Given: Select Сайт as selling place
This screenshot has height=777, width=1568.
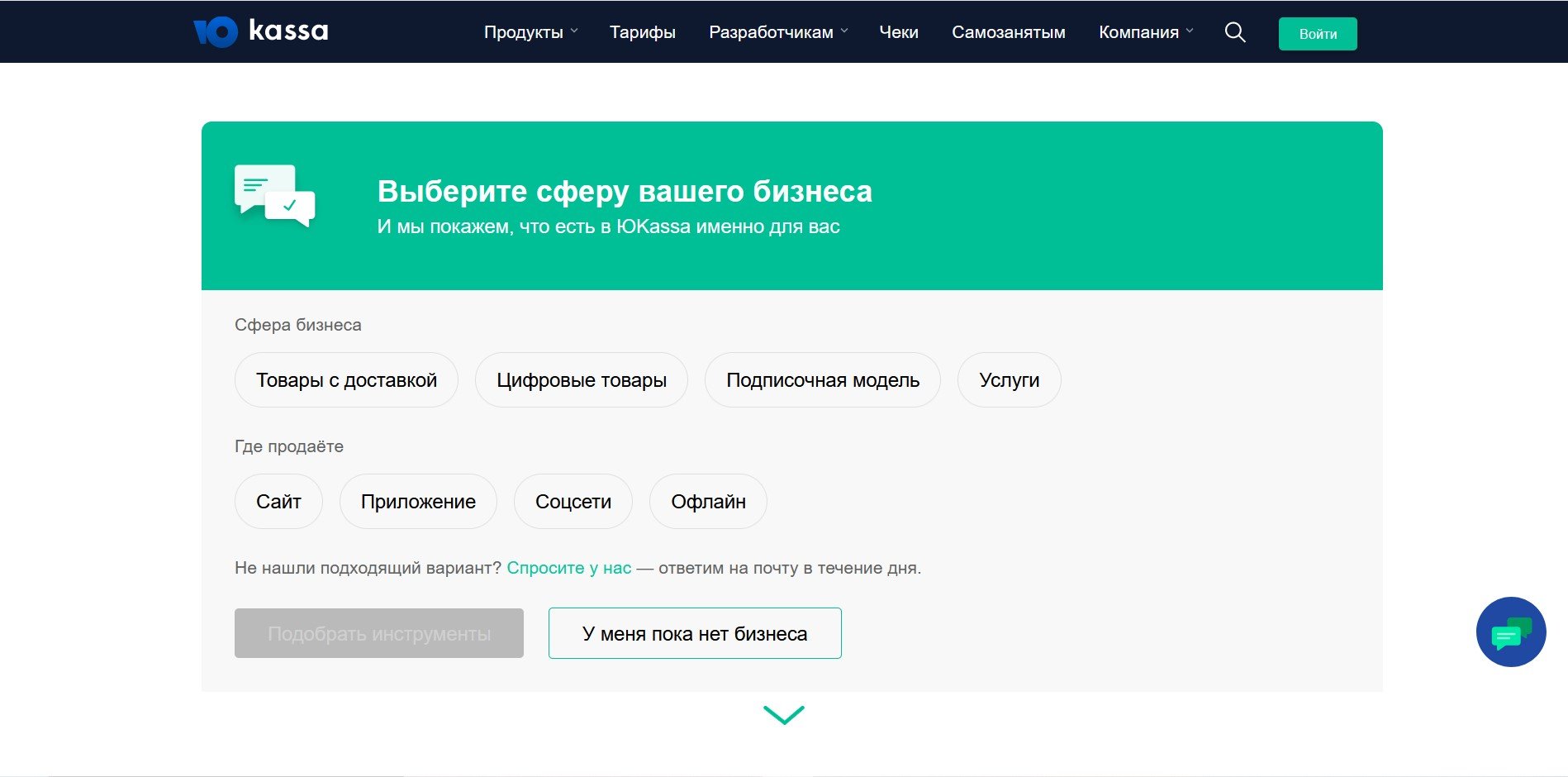Looking at the screenshot, I should 278,502.
